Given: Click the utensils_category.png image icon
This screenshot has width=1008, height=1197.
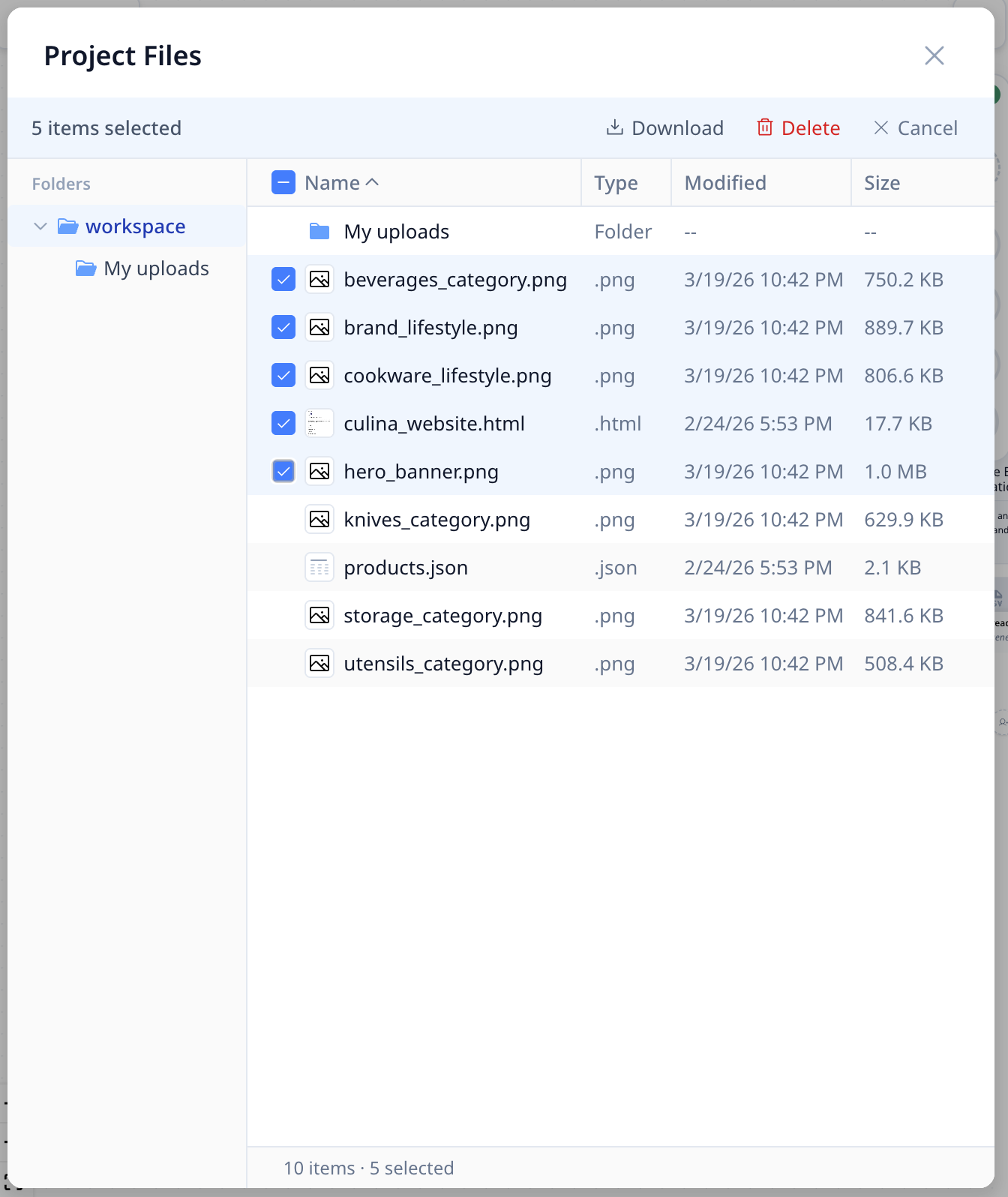Looking at the screenshot, I should tap(319, 664).
